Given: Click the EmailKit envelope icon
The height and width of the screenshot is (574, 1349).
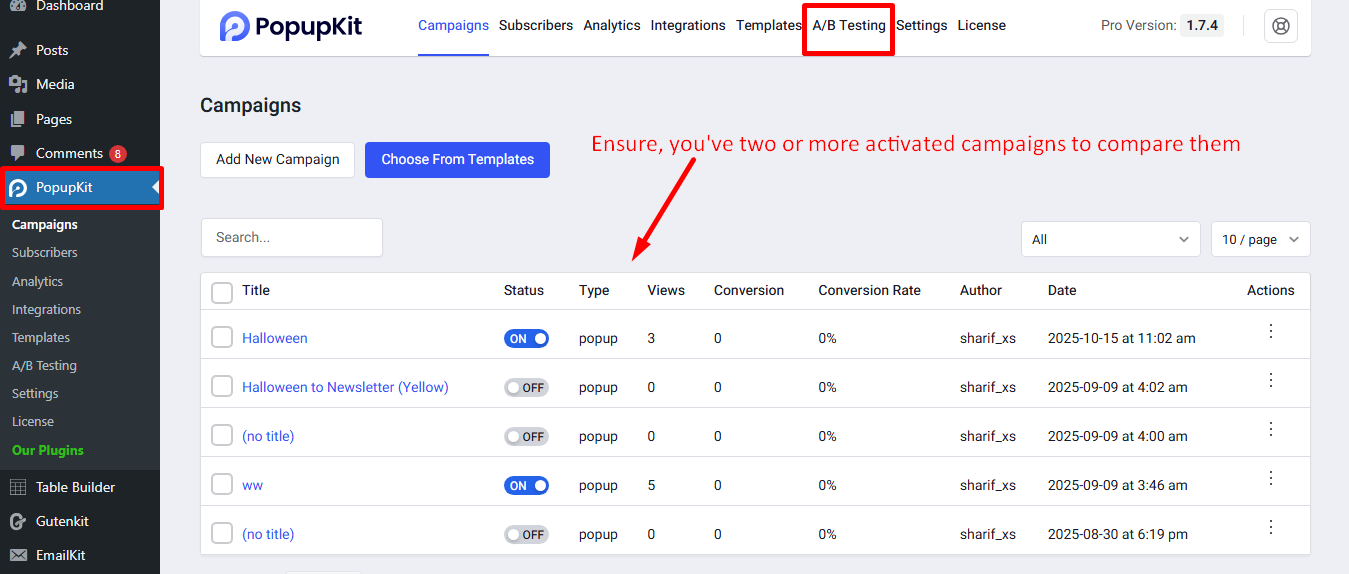Looking at the screenshot, I should pyautogui.click(x=18, y=555).
